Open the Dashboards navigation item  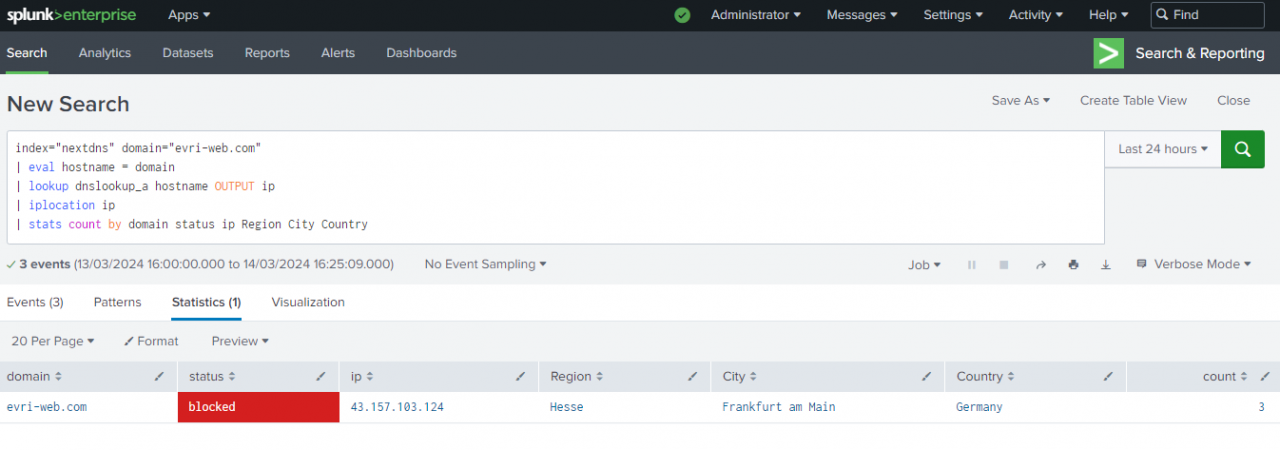tap(421, 53)
